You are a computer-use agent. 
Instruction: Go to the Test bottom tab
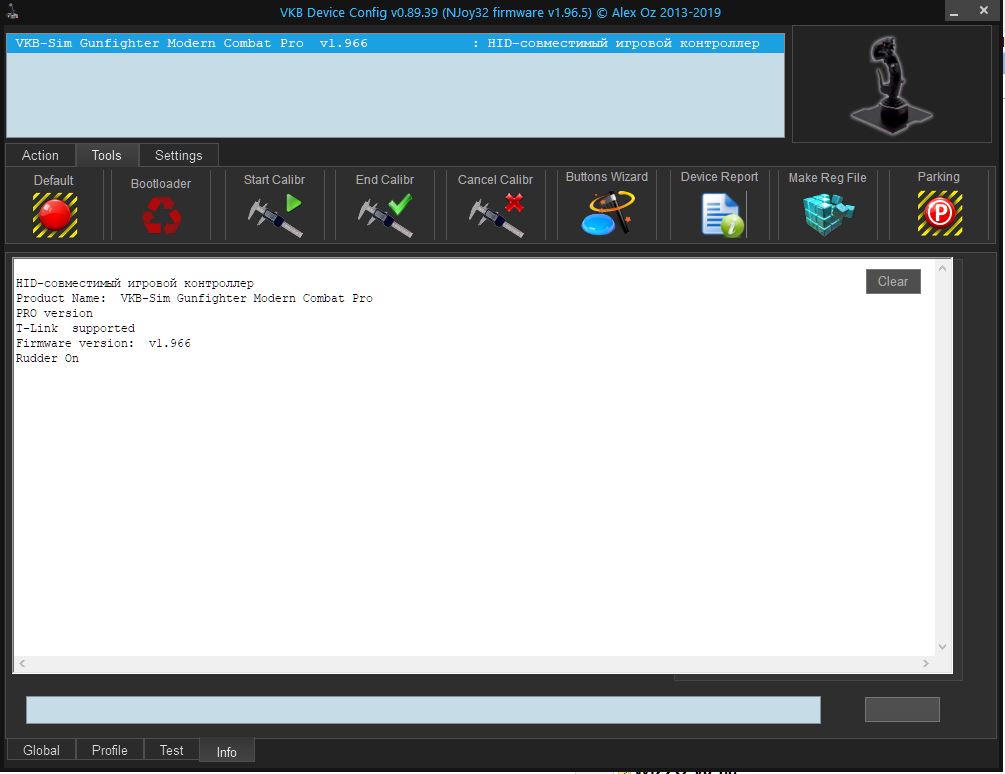click(x=171, y=750)
